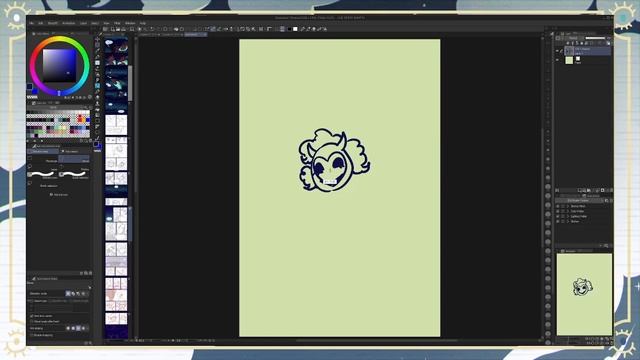Click the page manager vertical scrollbar

[130, 84]
